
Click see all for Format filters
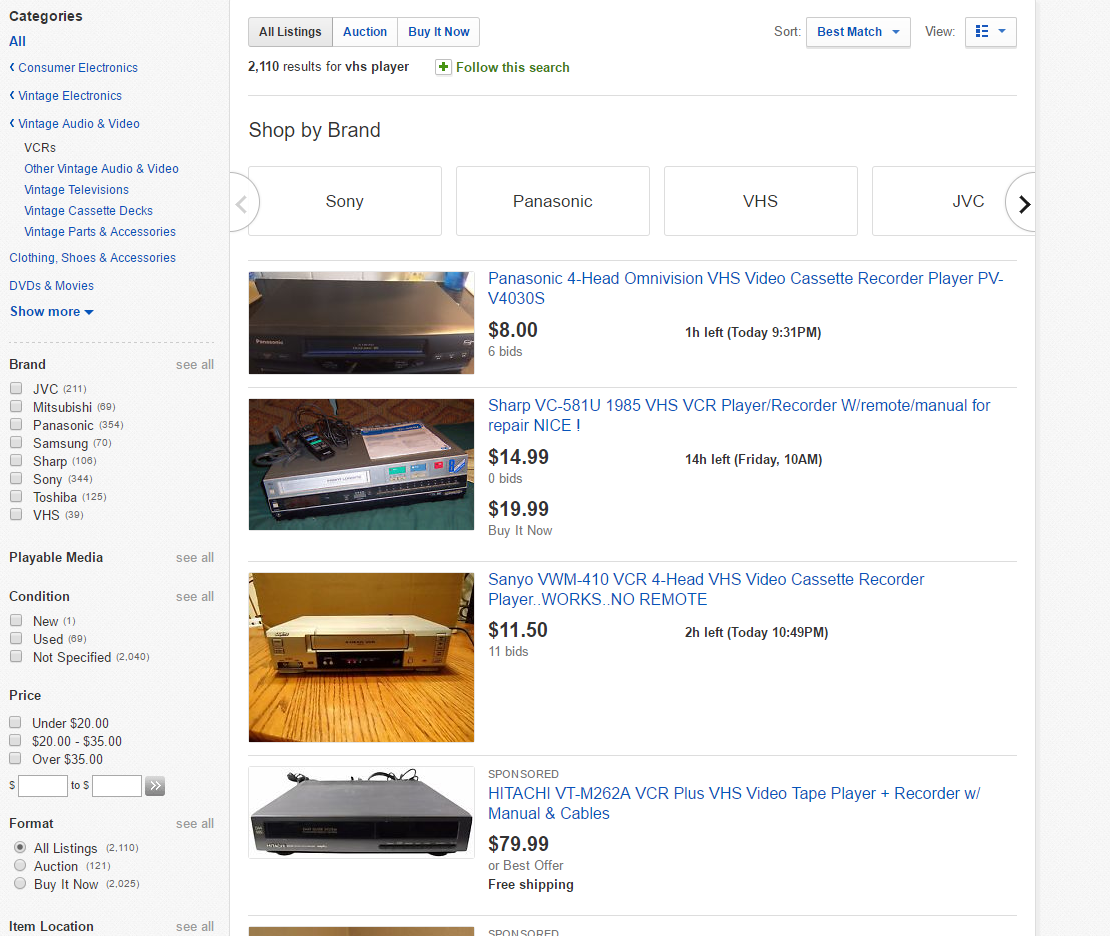(195, 823)
